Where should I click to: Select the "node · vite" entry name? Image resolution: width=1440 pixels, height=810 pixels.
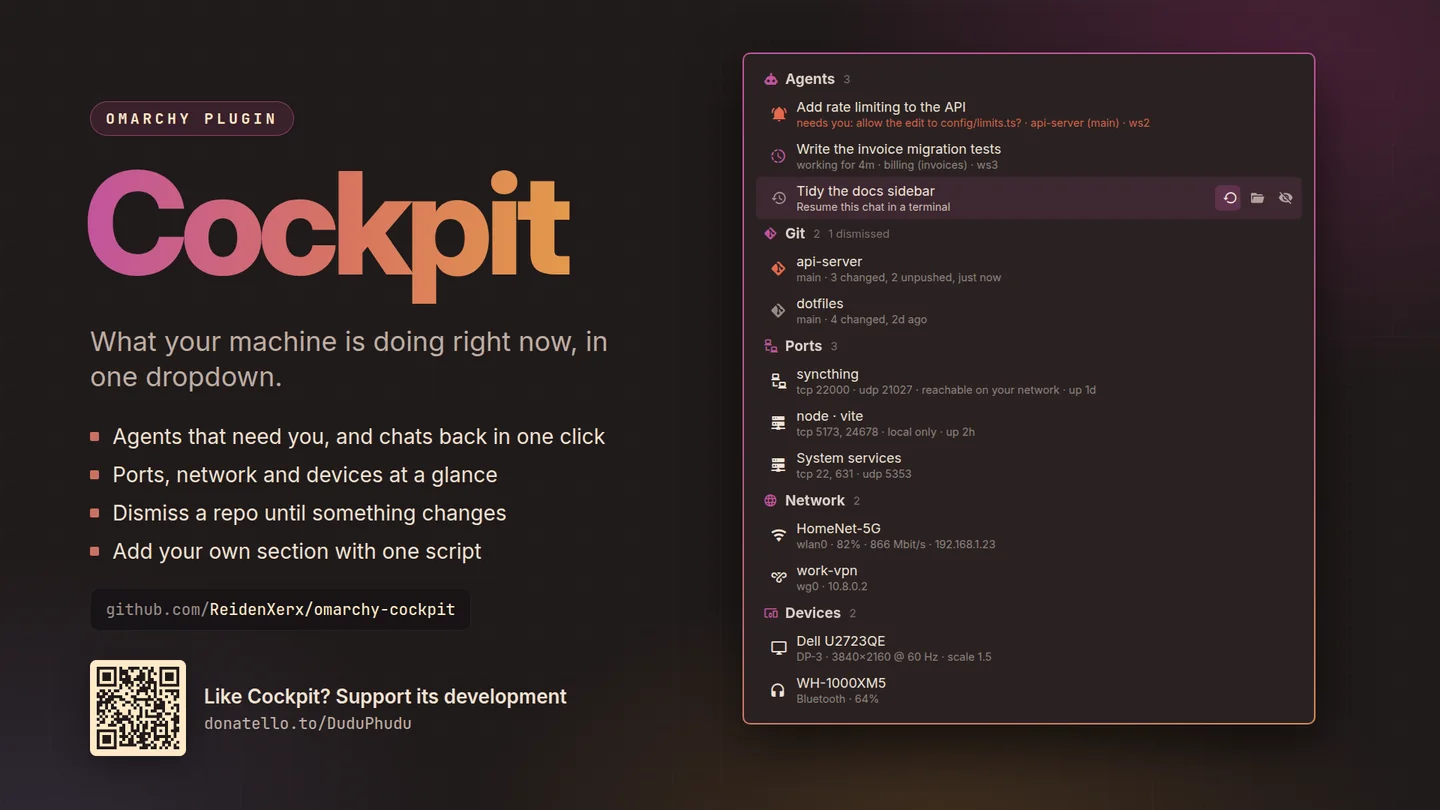coord(830,416)
